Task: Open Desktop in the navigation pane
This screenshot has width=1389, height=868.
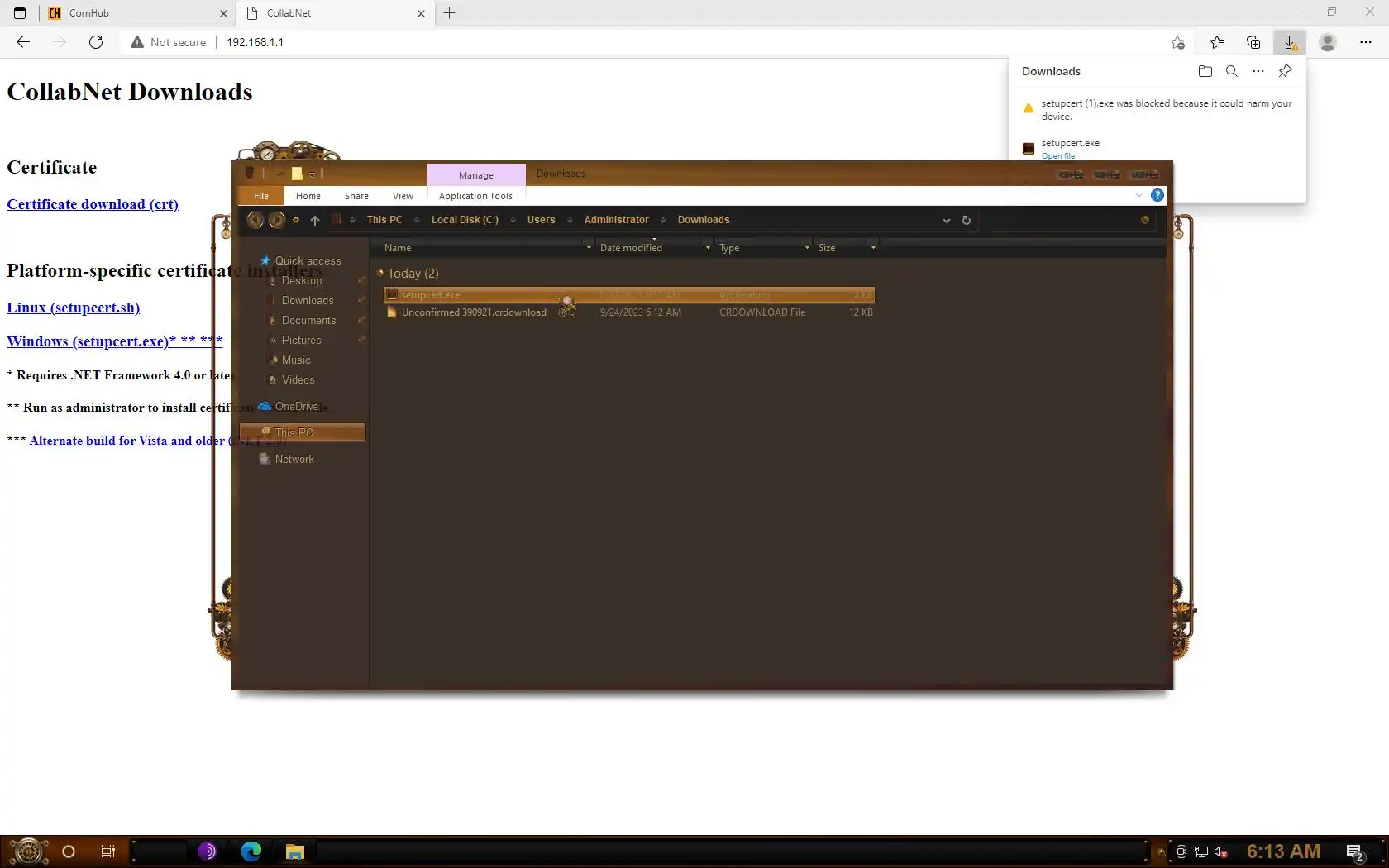Action: click(302, 281)
